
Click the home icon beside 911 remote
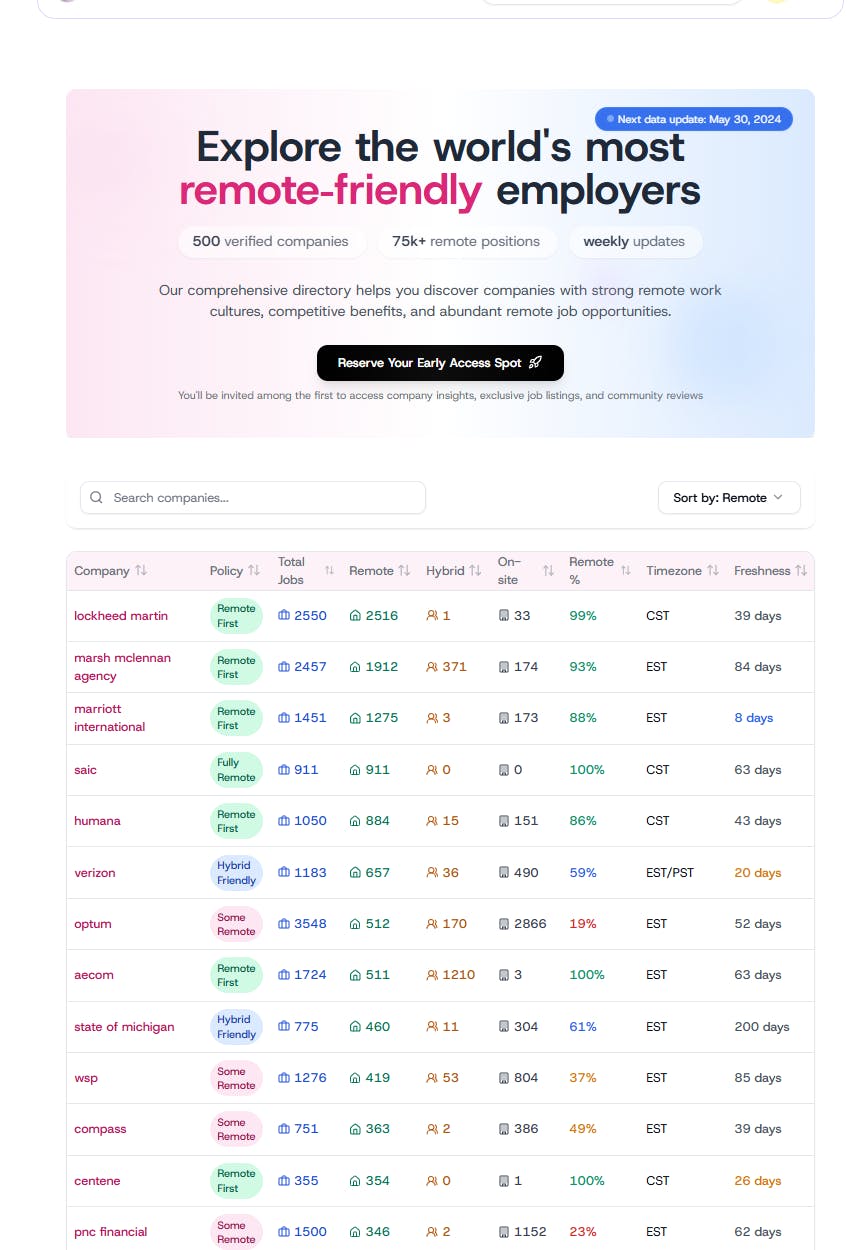(x=355, y=770)
